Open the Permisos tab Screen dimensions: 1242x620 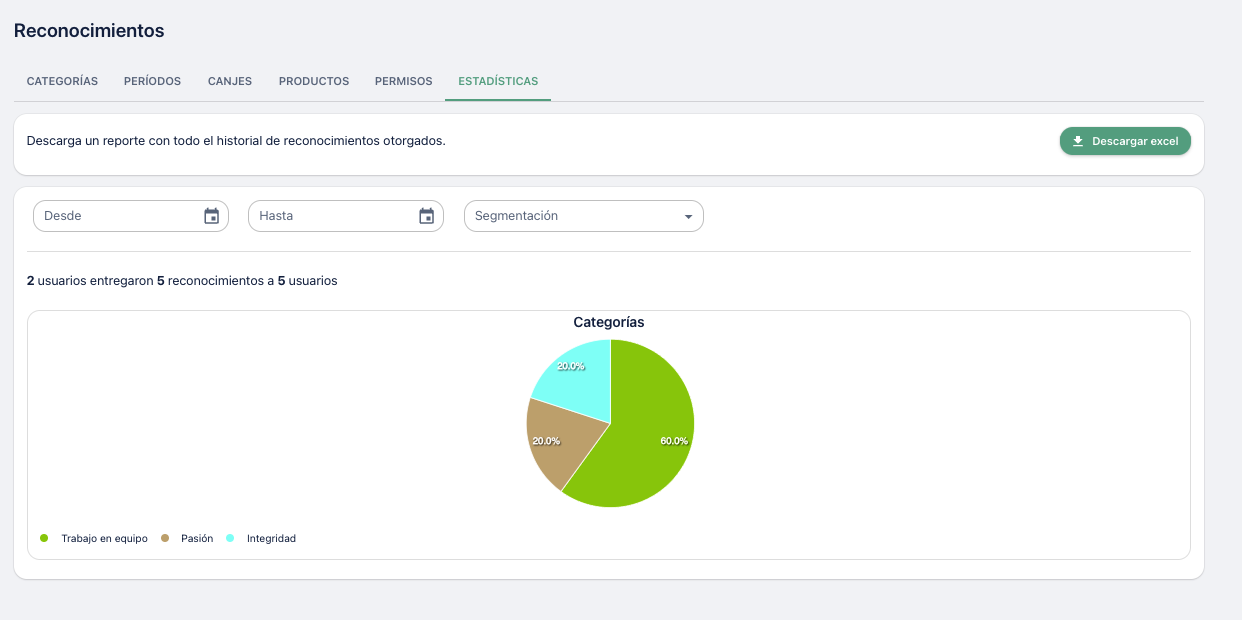[x=403, y=81]
